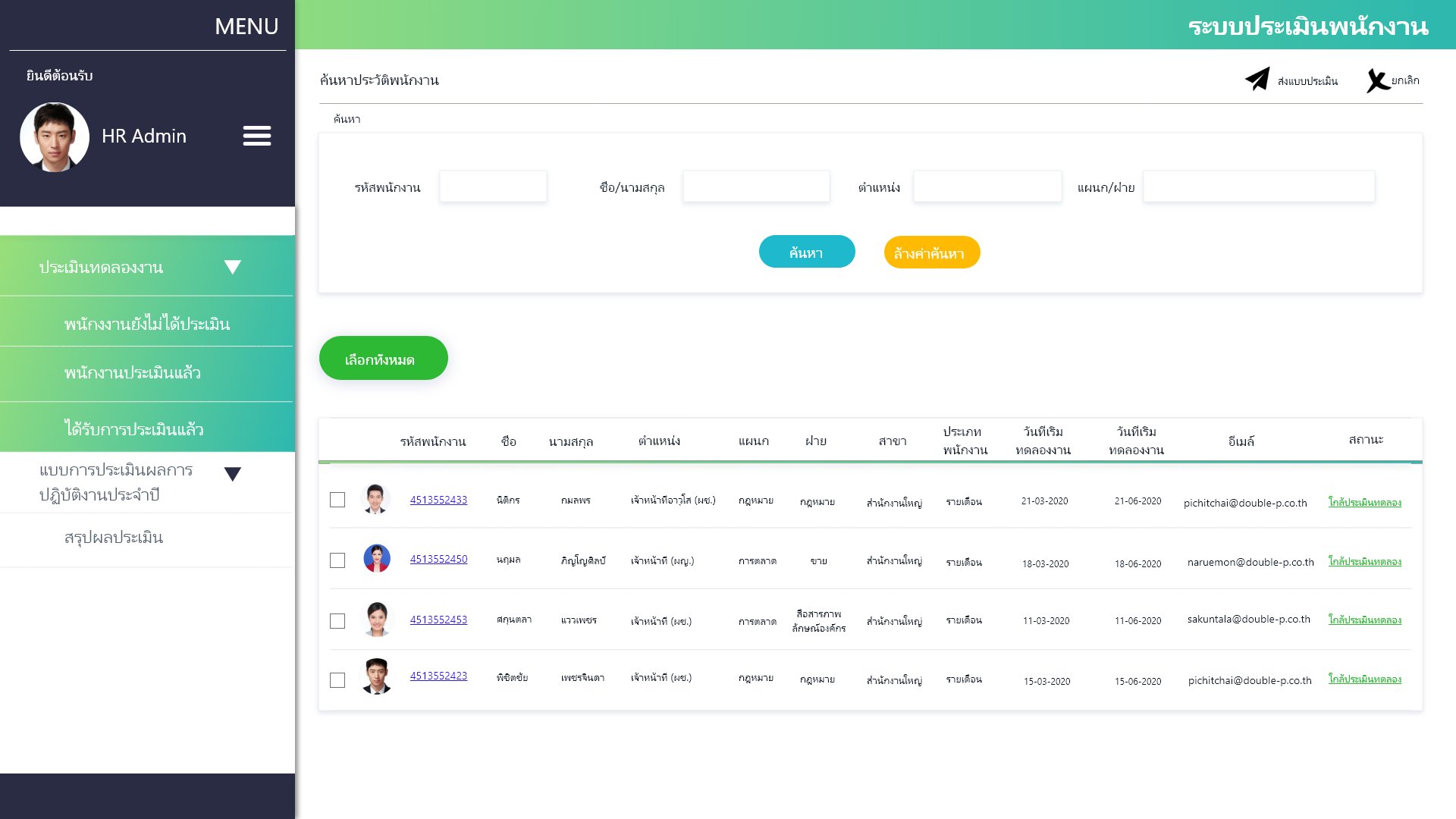Image resolution: width=1456 pixels, height=819 pixels.
Task: Click the X cancel icon
Action: pyautogui.click(x=1378, y=80)
